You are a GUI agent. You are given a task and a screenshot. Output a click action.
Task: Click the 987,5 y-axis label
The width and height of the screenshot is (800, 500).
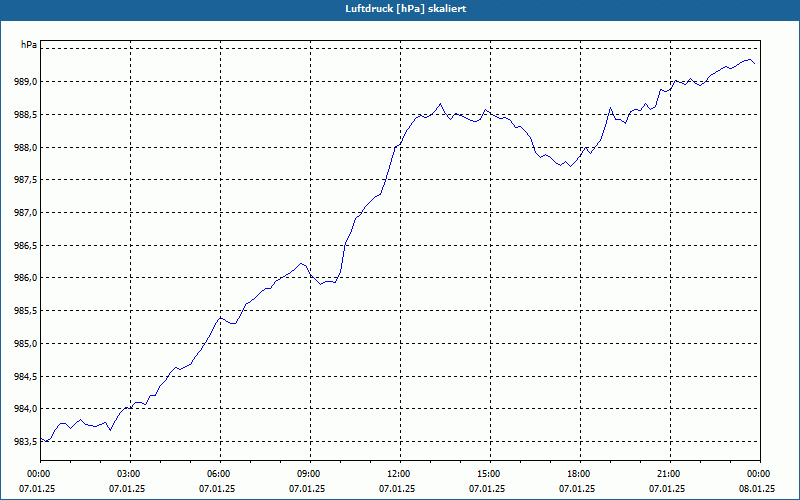point(28,180)
